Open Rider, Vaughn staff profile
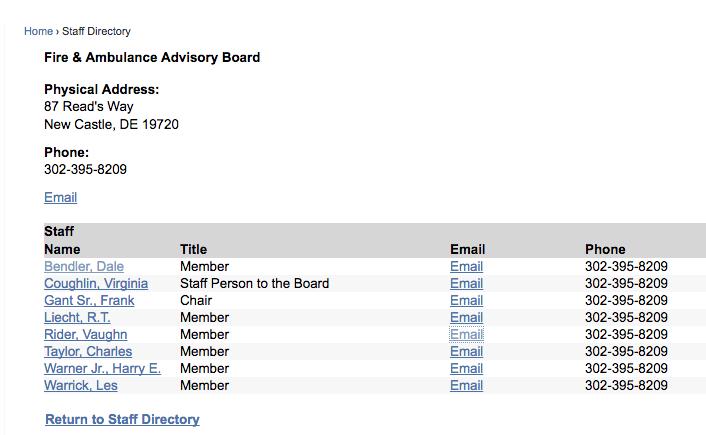 tap(86, 335)
